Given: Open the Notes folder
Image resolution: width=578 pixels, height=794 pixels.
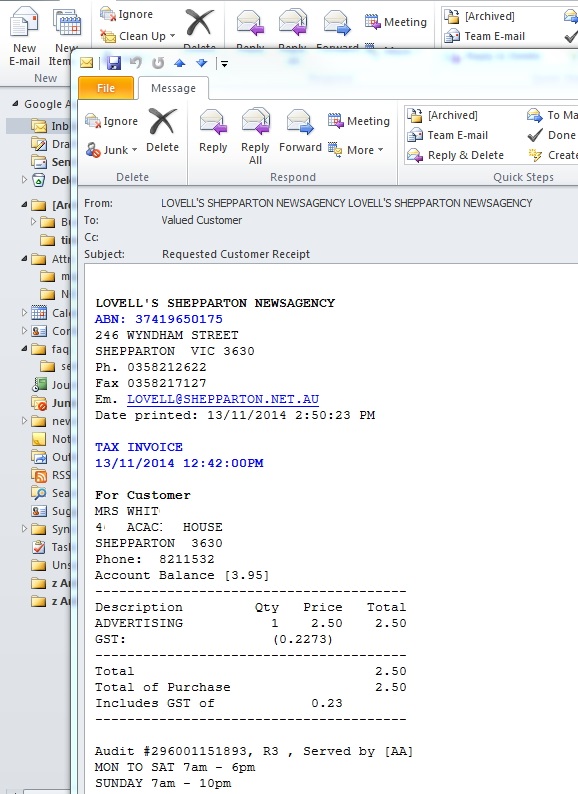Looking at the screenshot, I should point(50,439).
